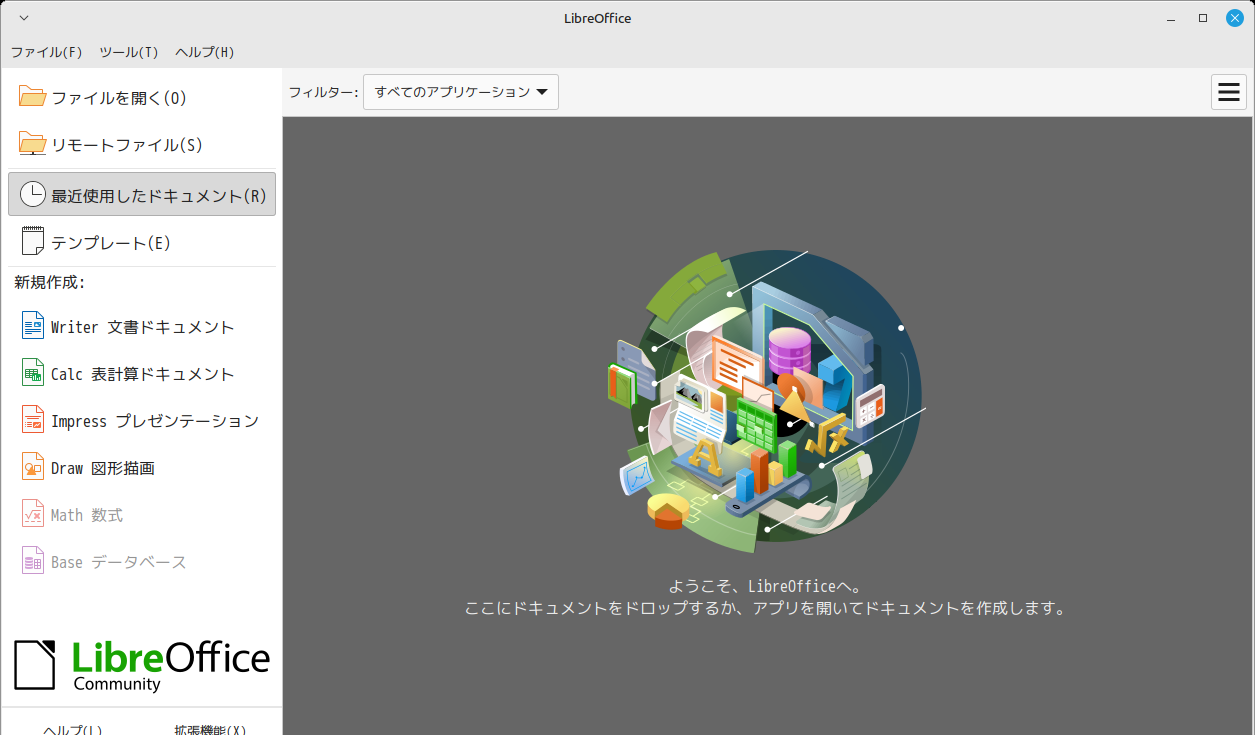Screen dimensions: 1255x735
Task: Click the Math formula icon
Action: point(33,515)
